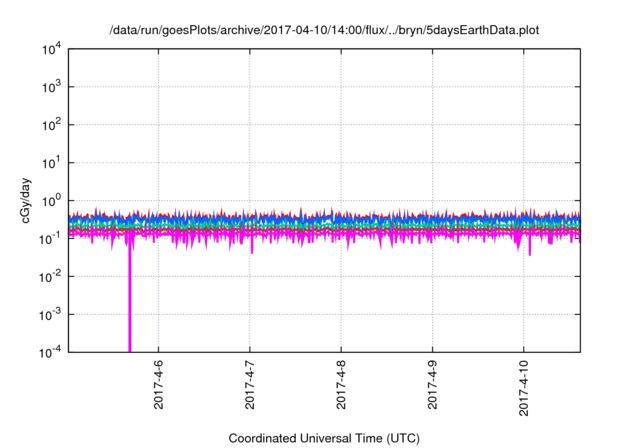Click the 2017-4-7 date tick label
The height and width of the screenshot is (448, 640).
click(x=249, y=384)
